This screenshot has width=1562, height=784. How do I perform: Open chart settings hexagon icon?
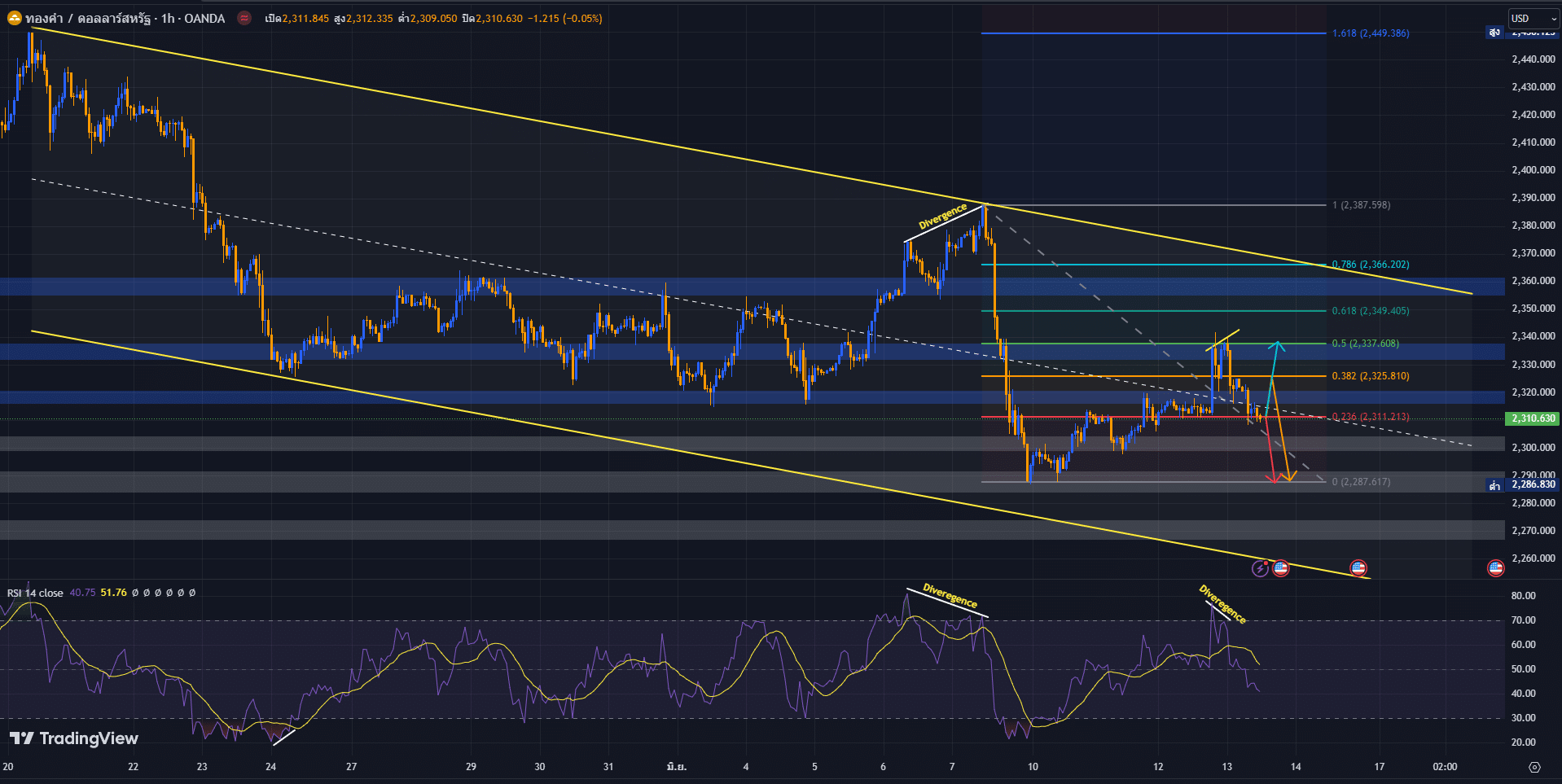coord(1534,767)
